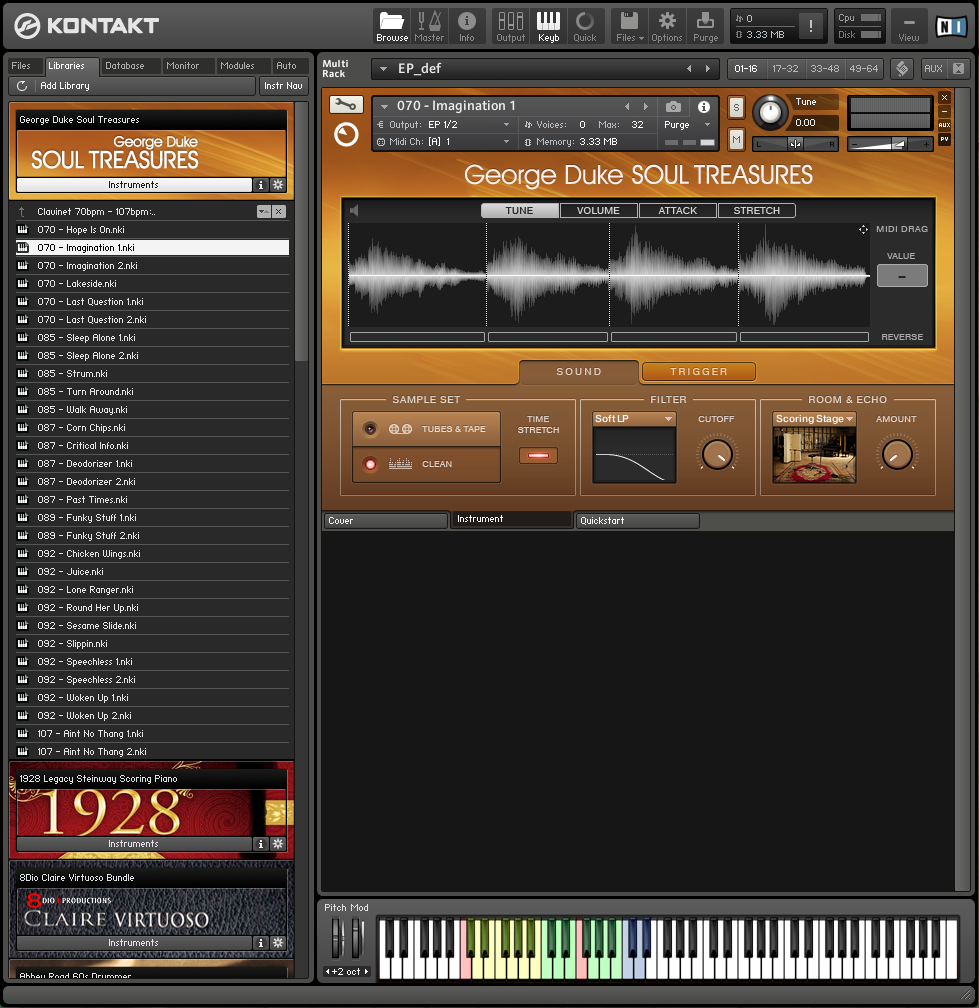Click the Scoring Stage room thumbnail
This screenshot has height=1008, width=979.
814,455
